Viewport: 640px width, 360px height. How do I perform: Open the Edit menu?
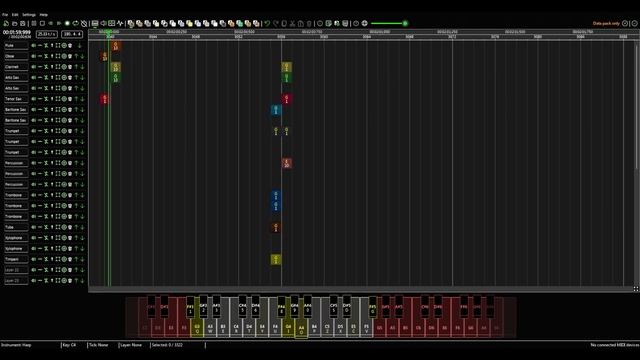pos(15,15)
